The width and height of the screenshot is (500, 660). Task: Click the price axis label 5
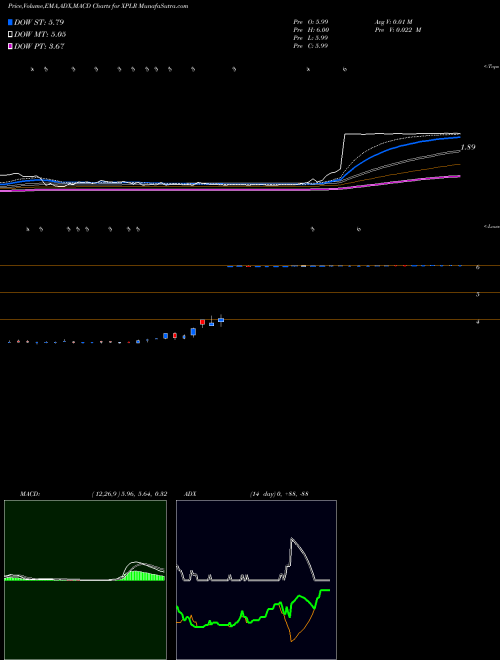478,294
